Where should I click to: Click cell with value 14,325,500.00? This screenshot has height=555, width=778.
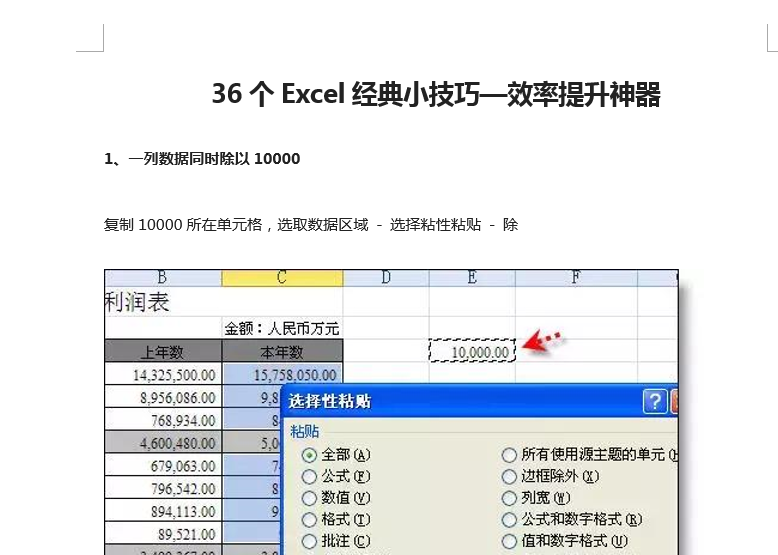(x=163, y=374)
